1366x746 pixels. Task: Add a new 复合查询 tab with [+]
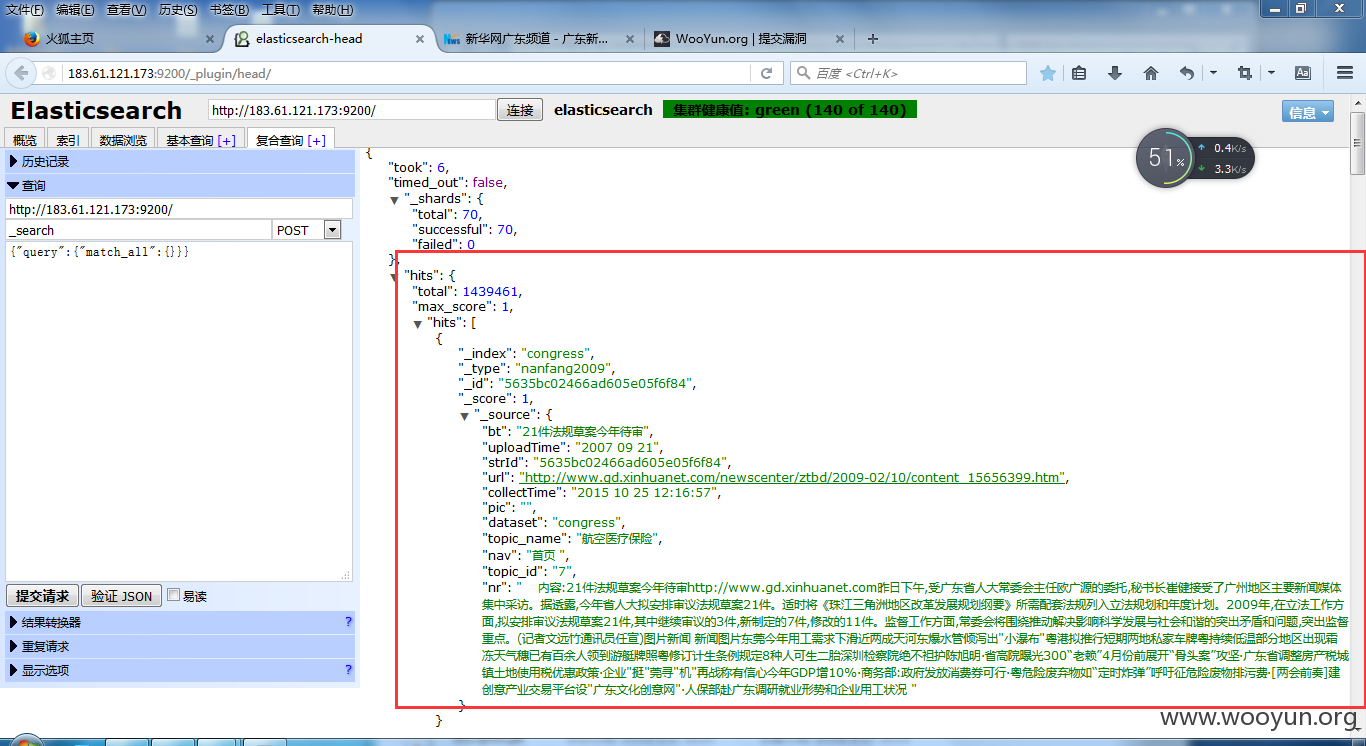pyautogui.click(x=316, y=140)
